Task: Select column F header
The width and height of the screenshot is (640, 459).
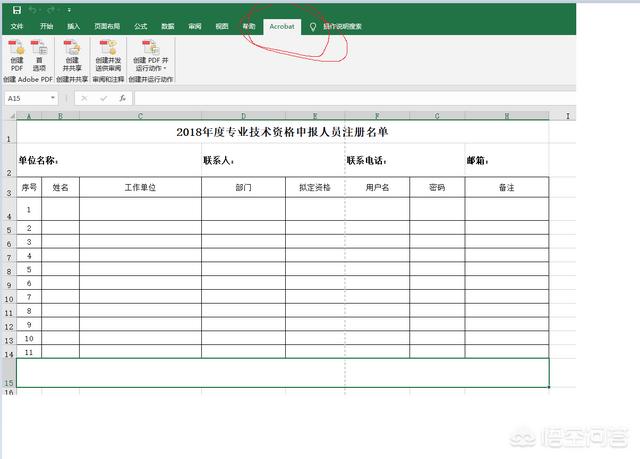Action: [377, 116]
